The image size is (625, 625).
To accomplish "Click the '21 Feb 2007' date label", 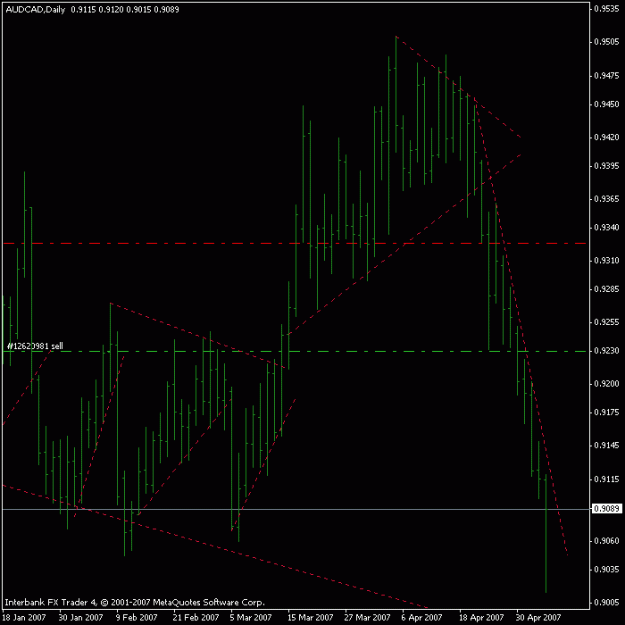I will 196,617.
